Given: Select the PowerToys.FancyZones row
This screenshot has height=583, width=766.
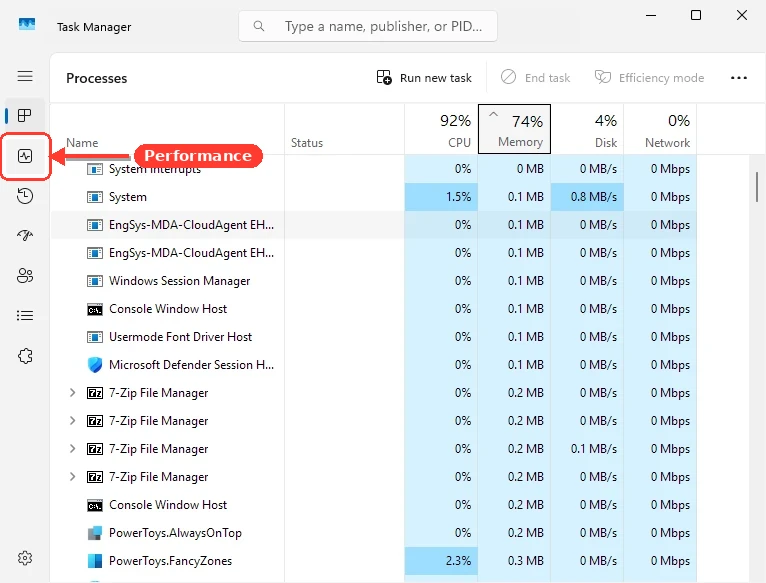Looking at the screenshot, I should tap(374, 561).
